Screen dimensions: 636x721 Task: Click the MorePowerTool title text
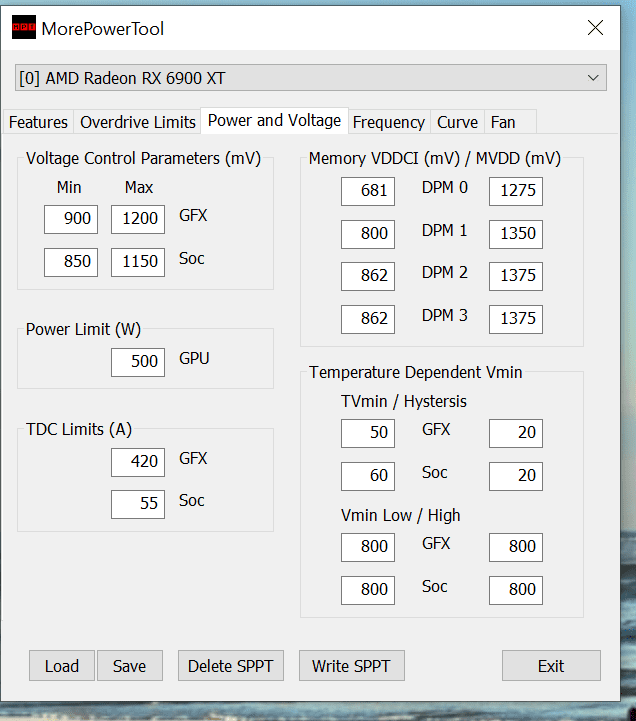[x=103, y=29]
